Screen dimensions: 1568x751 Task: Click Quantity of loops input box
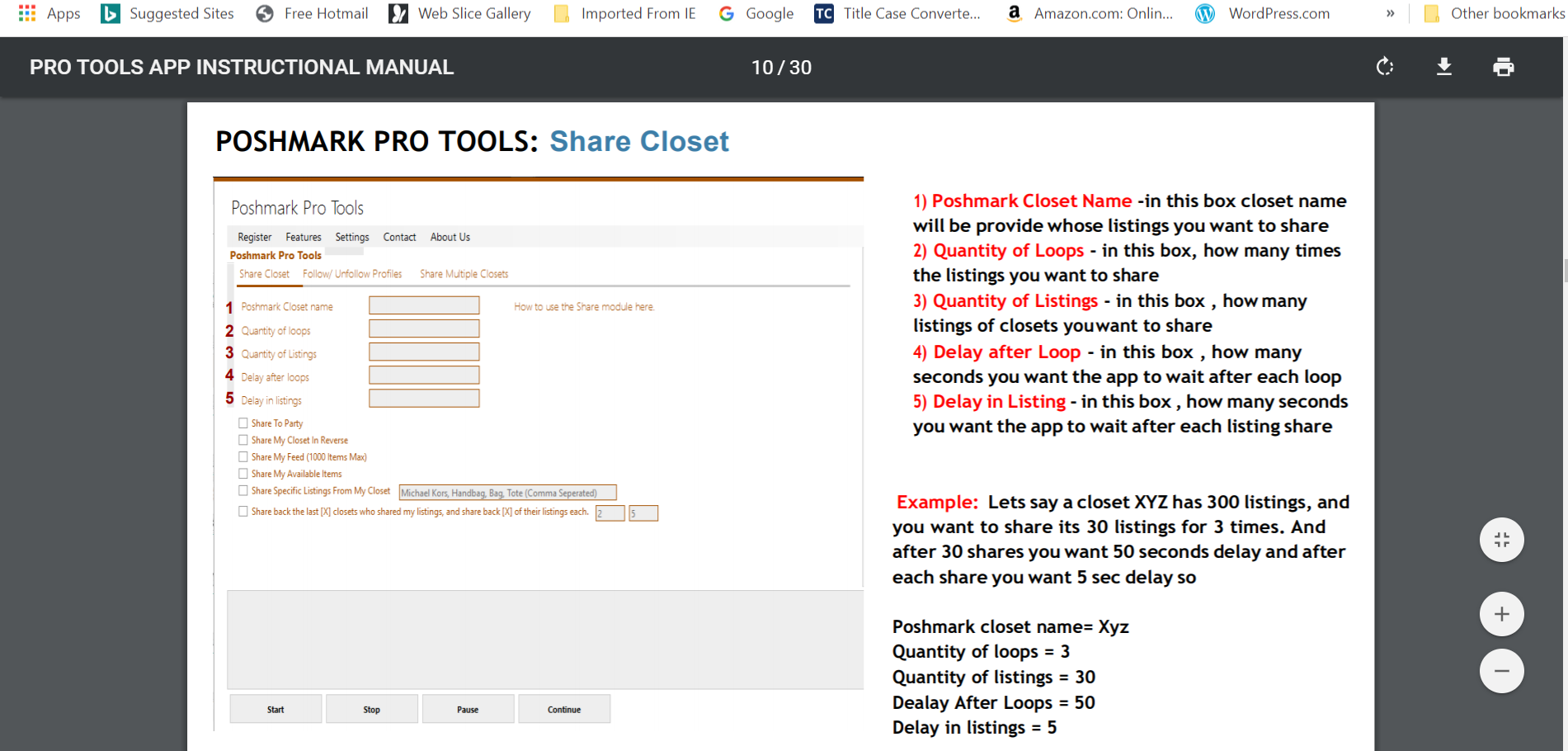click(x=424, y=328)
